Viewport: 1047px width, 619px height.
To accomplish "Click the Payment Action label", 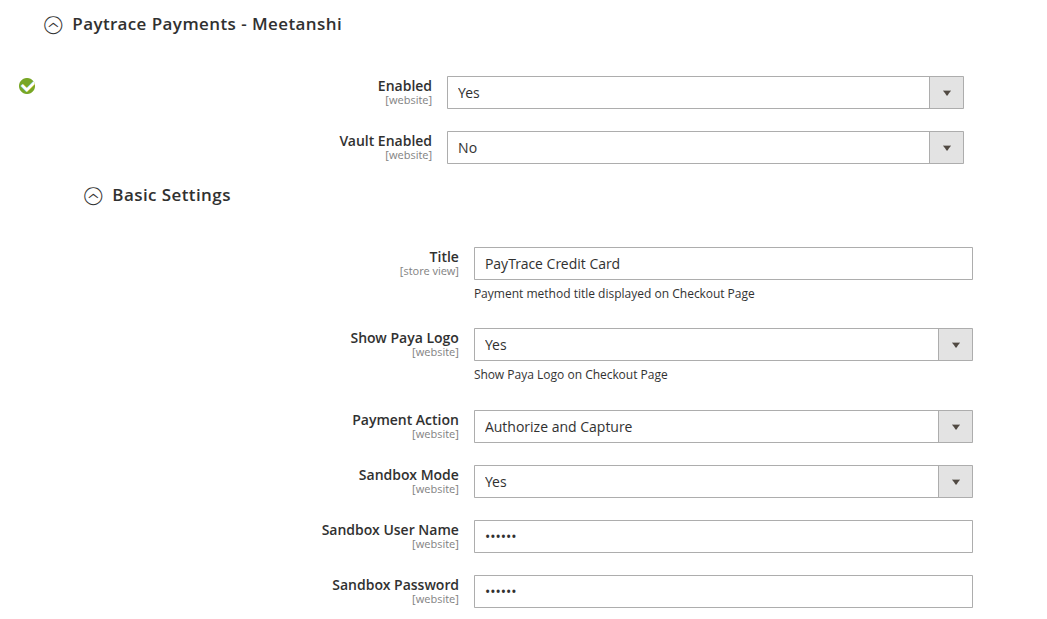I will click(x=405, y=420).
